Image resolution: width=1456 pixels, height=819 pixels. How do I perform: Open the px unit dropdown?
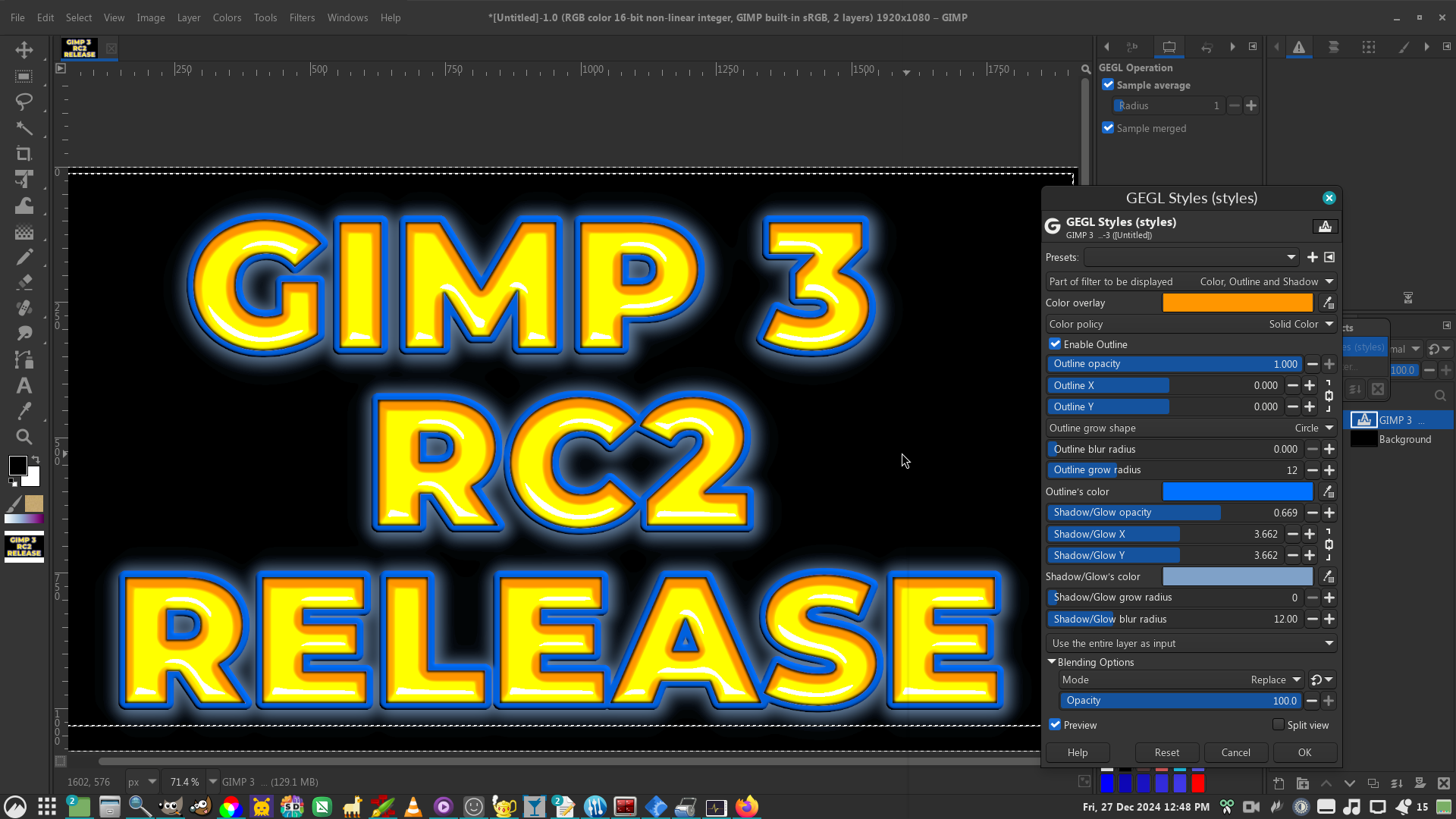click(142, 782)
